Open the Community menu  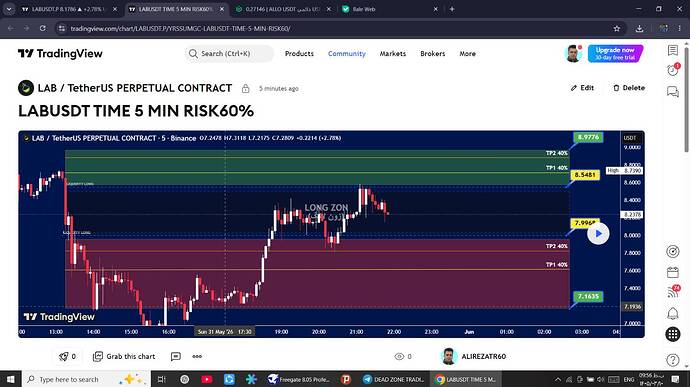click(347, 53)
